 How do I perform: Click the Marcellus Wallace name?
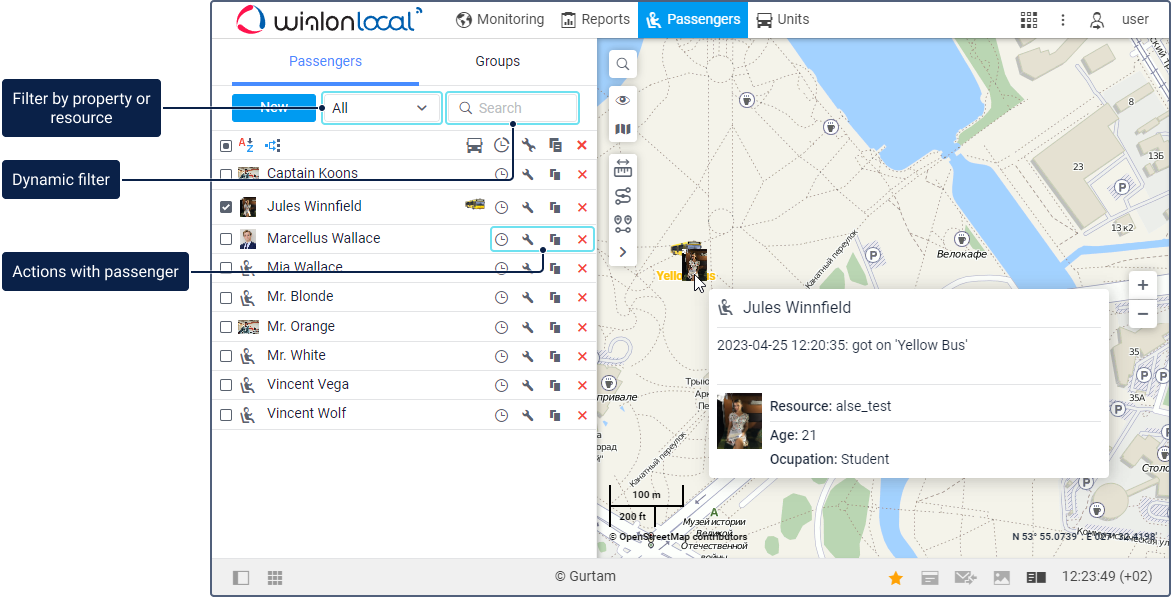click(323, 238)
